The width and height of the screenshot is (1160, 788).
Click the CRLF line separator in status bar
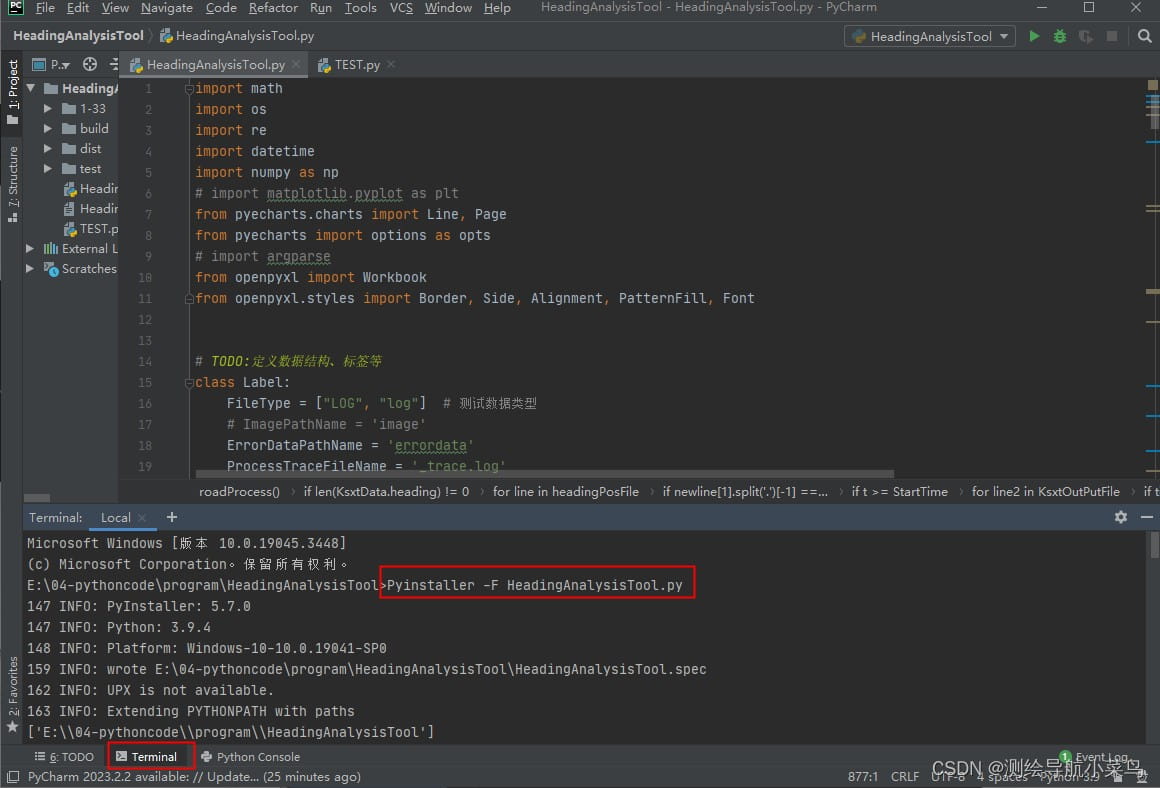point(904,776)
